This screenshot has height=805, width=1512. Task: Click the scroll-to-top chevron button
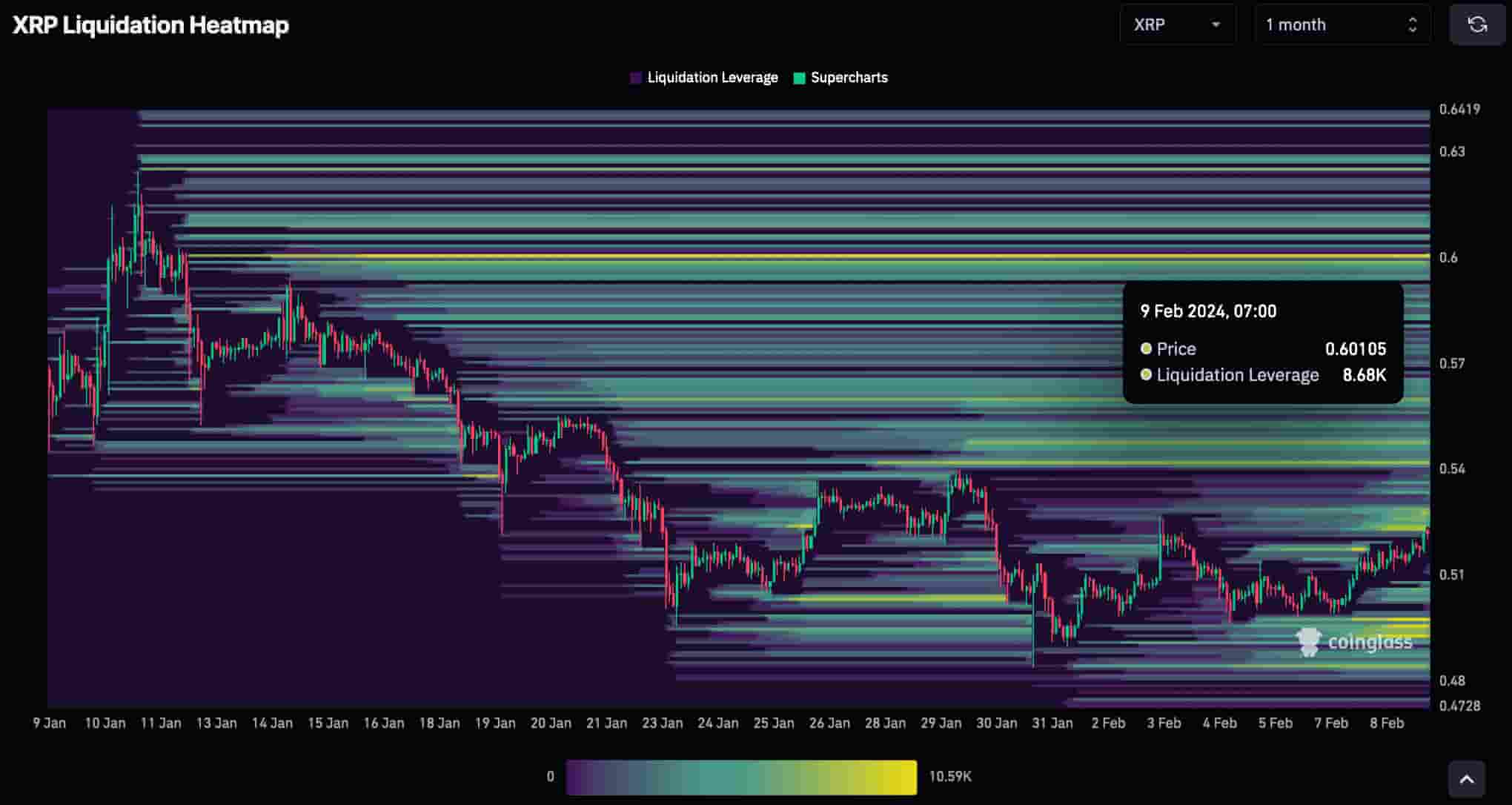tap(1466, 779)
